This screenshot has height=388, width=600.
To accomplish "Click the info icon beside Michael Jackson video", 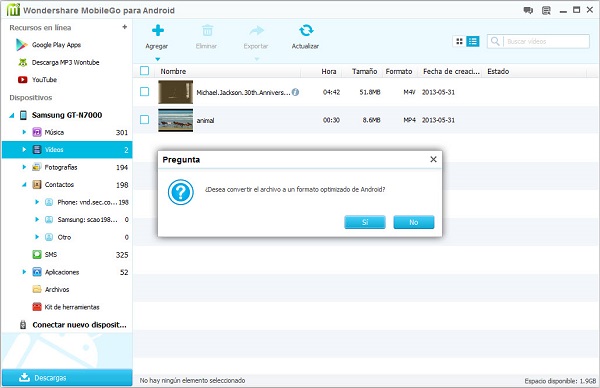I will 295,92.
